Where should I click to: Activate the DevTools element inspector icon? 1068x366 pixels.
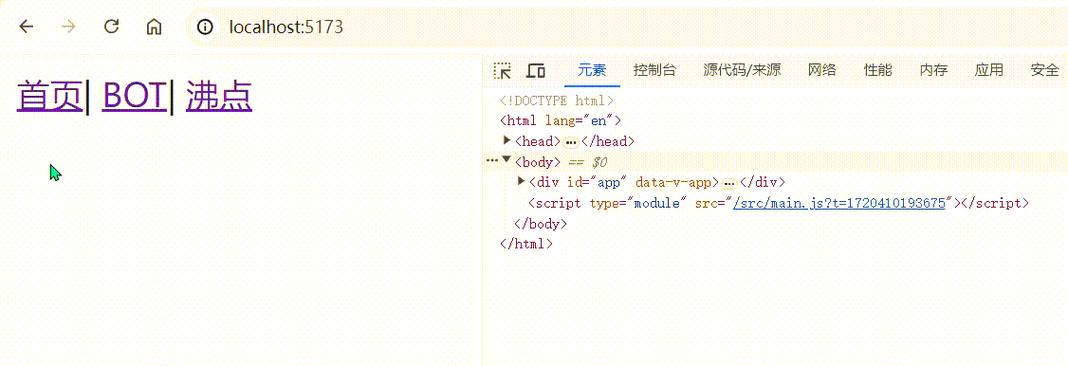click(503, 70)
